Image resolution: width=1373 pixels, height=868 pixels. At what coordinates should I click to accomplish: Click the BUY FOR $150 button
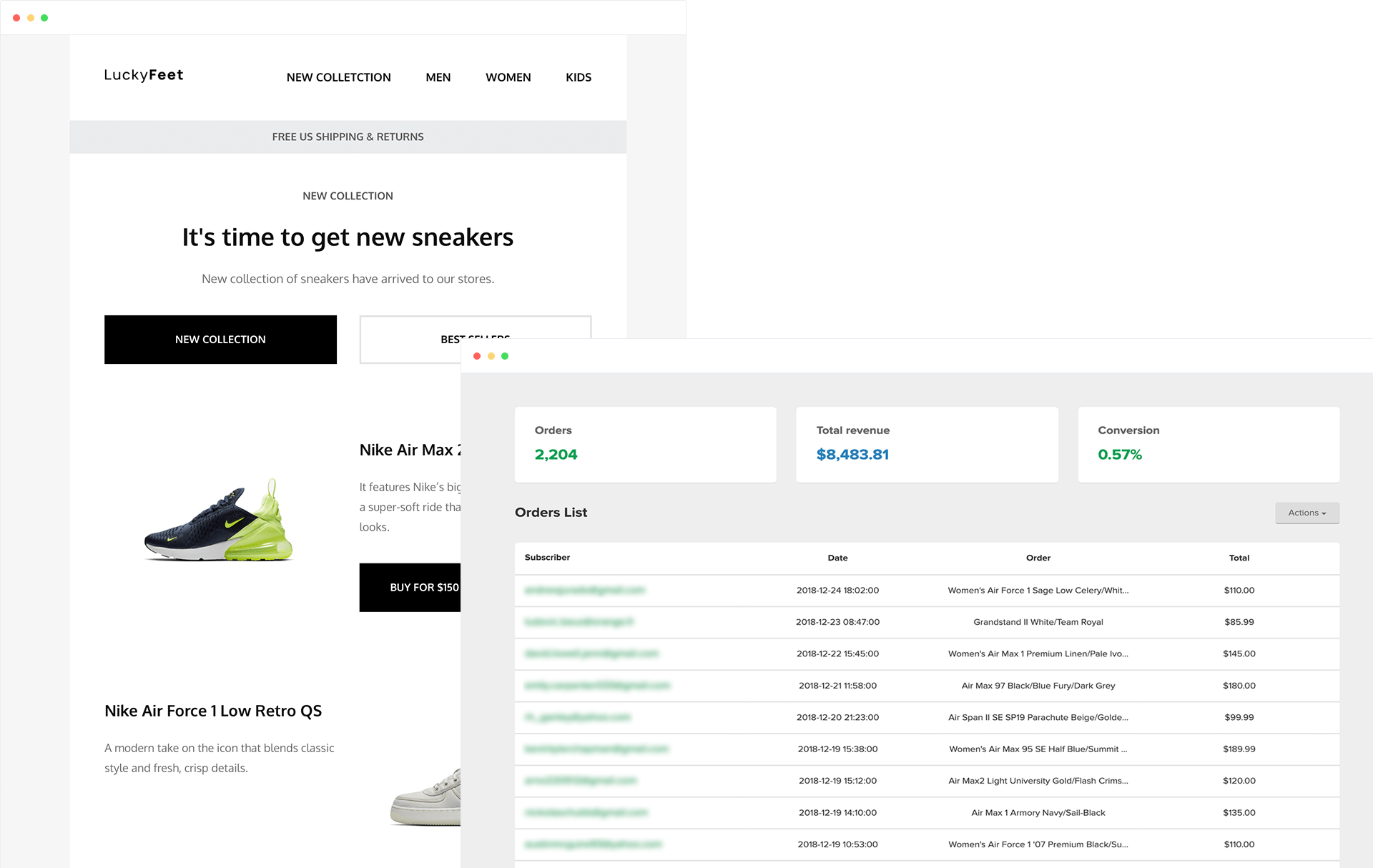pyautogui.click(x=410, y=587)
